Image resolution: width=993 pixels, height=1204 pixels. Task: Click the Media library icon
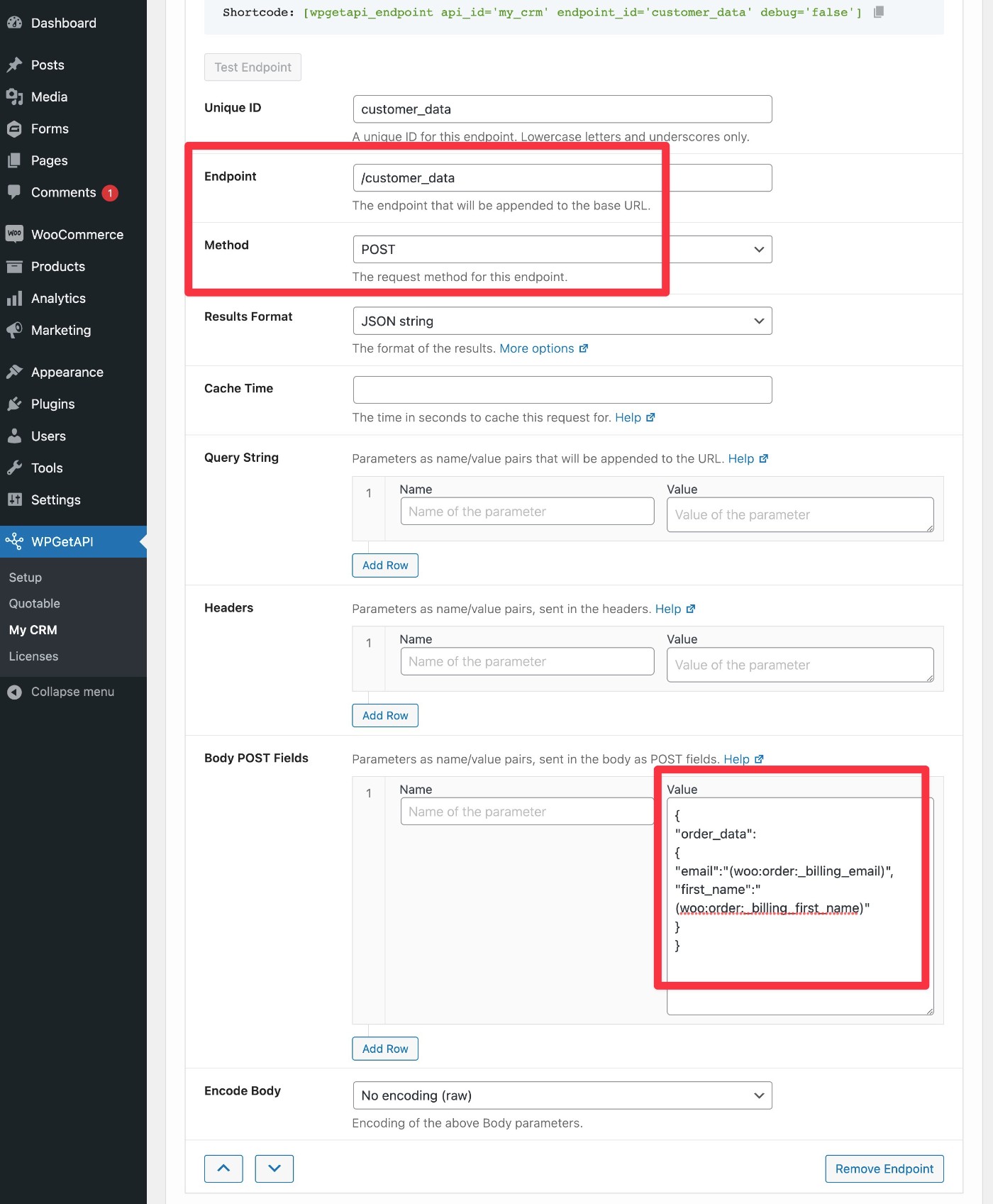pyautogui.click(x=14, y=96)
